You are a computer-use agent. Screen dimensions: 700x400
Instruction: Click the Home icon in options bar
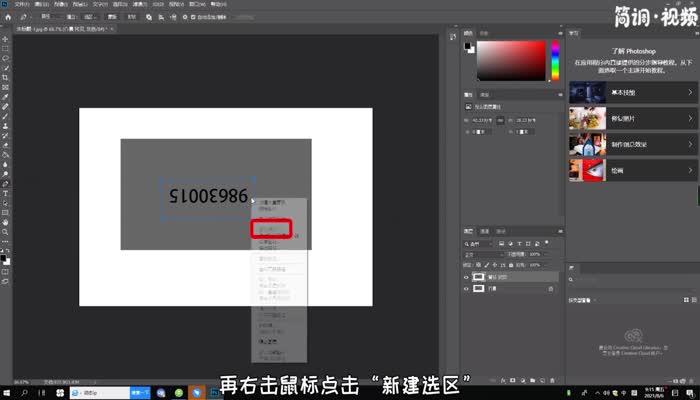8,18
